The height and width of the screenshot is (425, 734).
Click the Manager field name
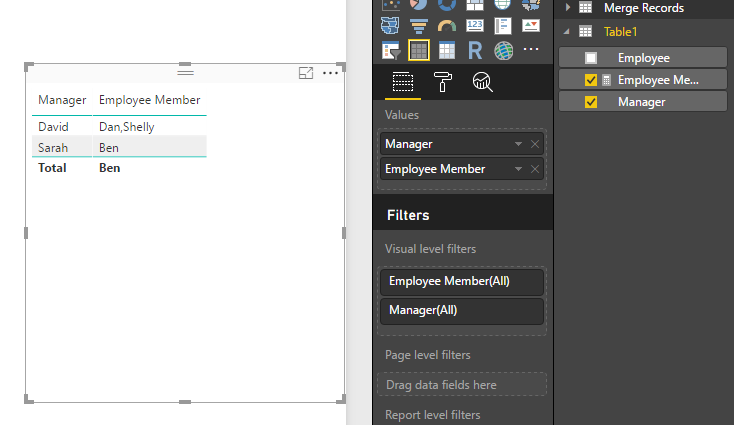pos(641,102)
